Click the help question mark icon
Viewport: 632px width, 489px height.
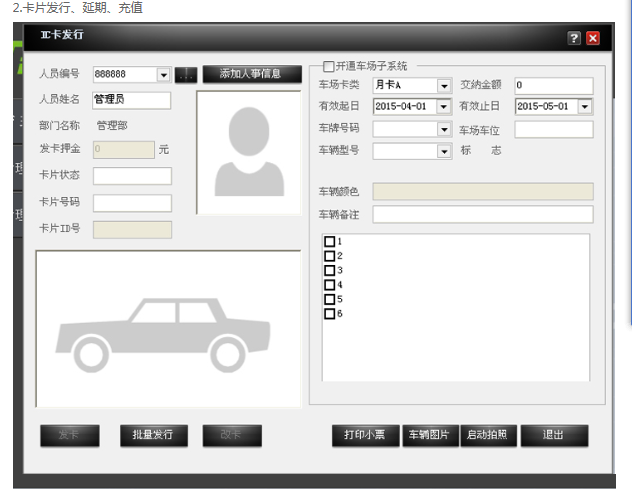574,38
